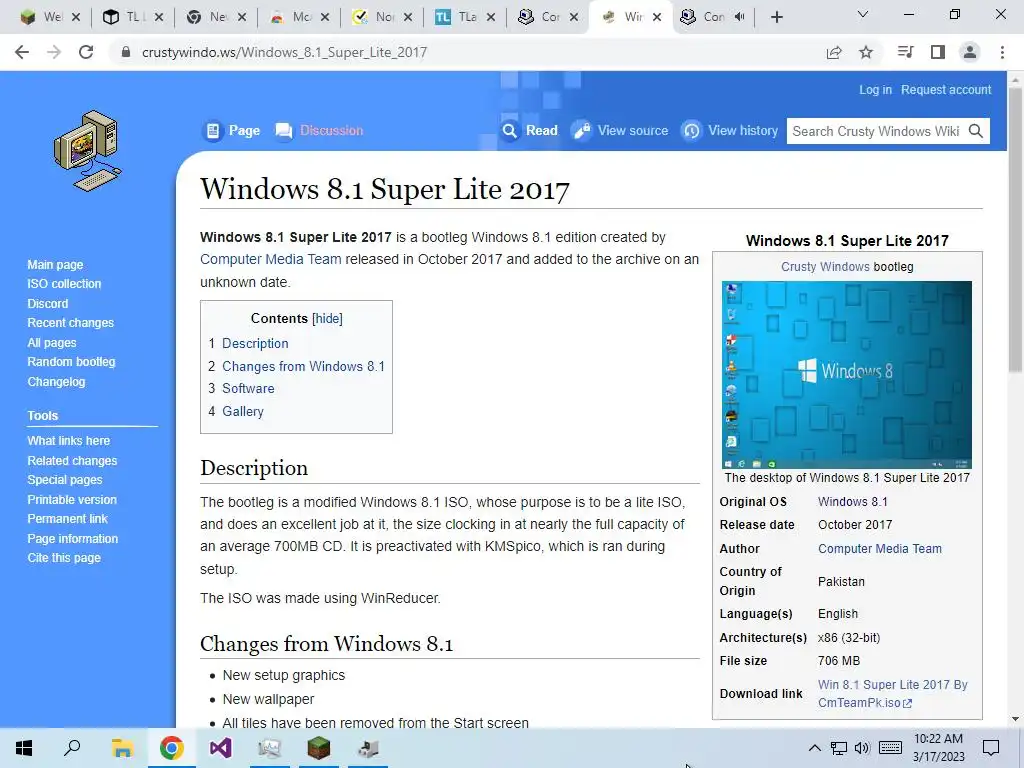Click Discord sidebar link

(48, 304)
